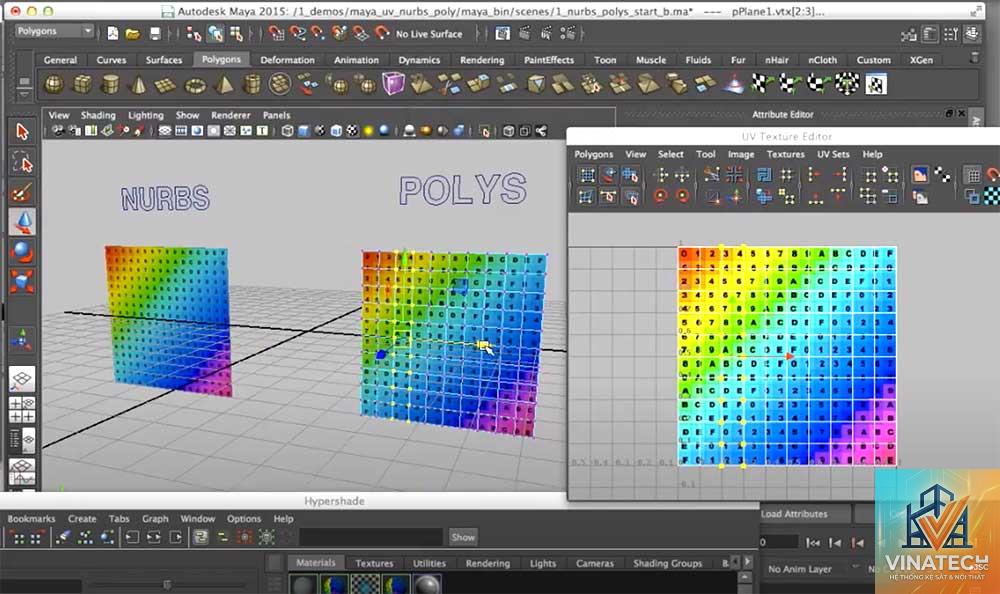Viewport: 1000px width, 594px height.
Task: Open the Tool menu in UV Texture Editor
Action: 705,154
